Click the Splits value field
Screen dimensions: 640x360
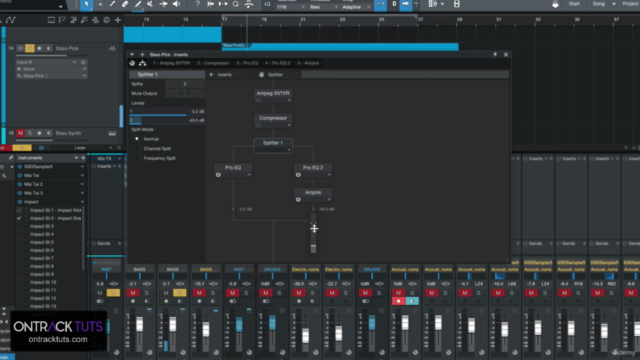coord(184,84)
